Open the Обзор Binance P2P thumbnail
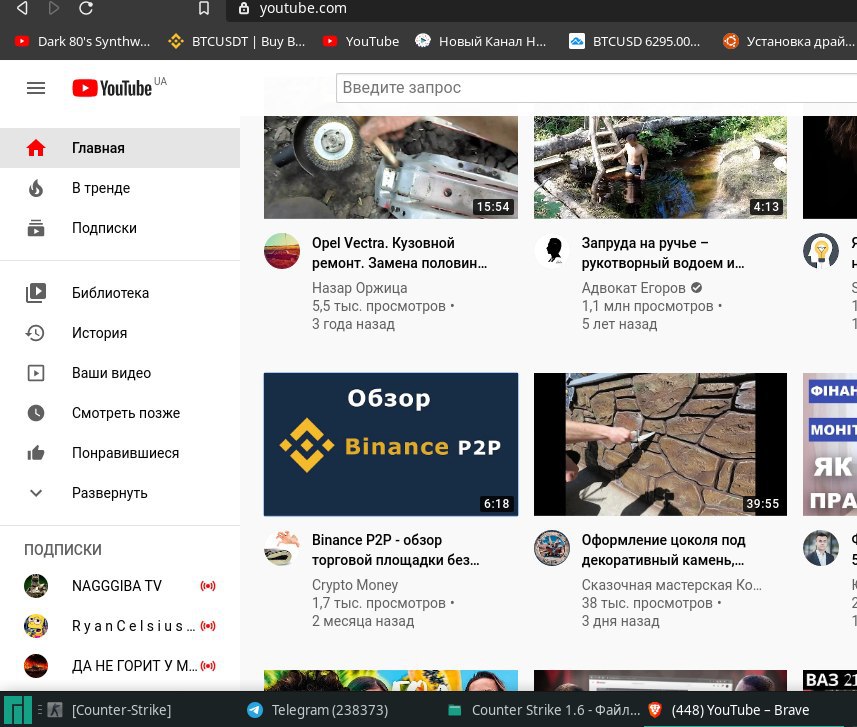The width and height of the screenshot is (857, 727). (391, 444)
